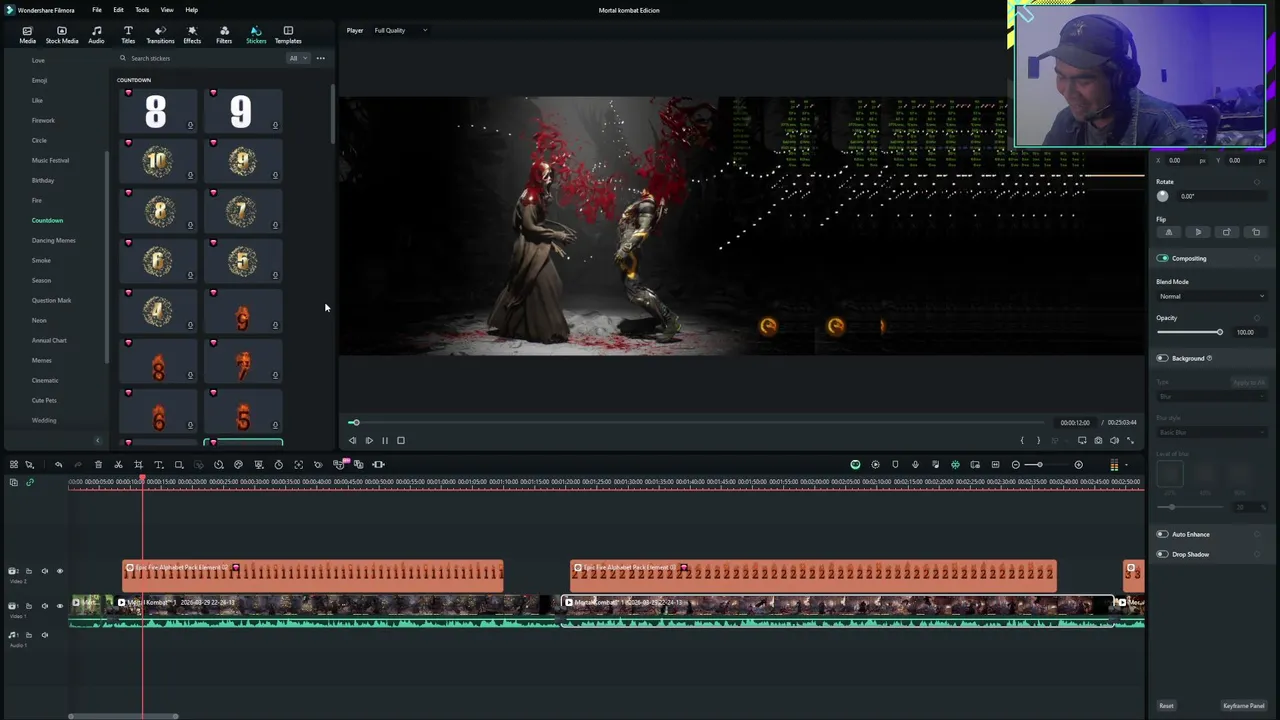Select the white number 9 countdown sticker
1280x720 pixels.
[x=242, y=111]
